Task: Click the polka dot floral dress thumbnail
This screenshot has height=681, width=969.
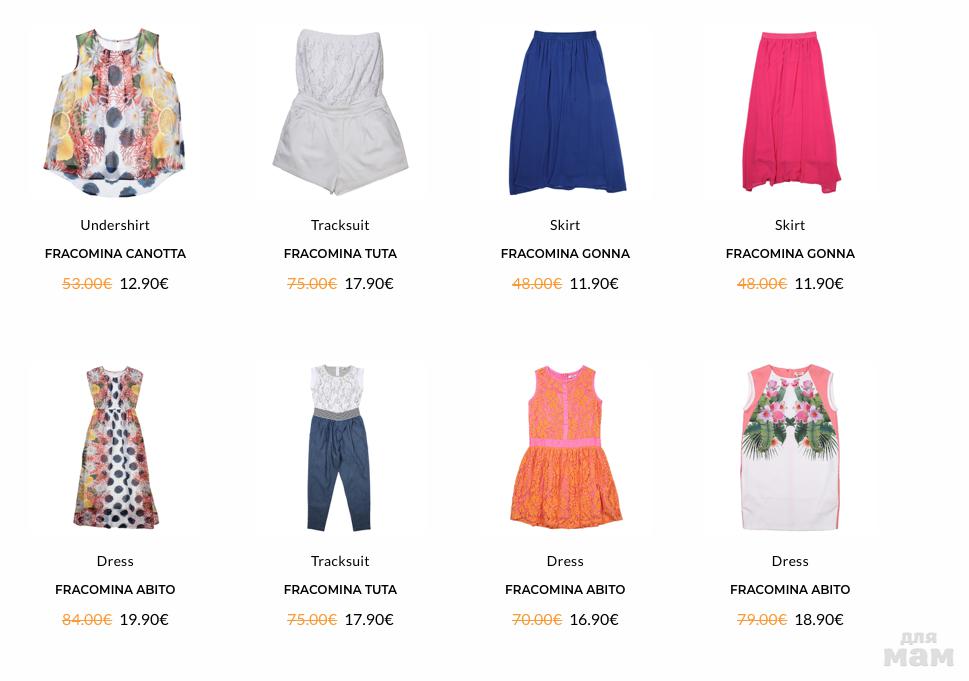Action: click(115, 447)
